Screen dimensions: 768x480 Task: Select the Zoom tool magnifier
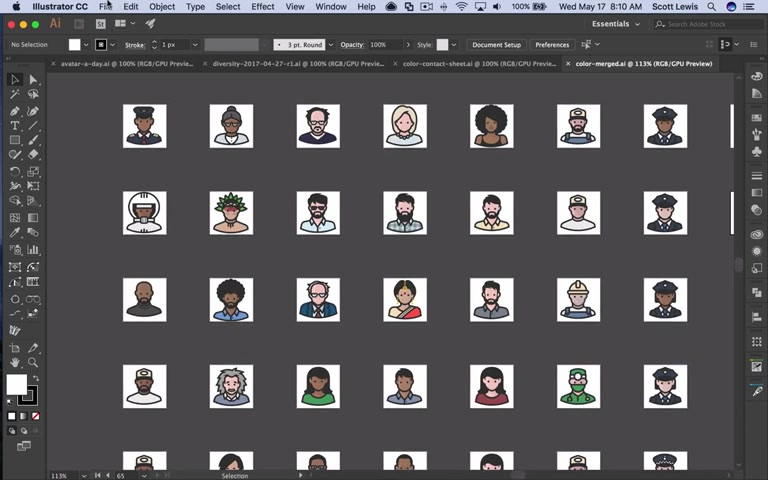(x=33, y=362)
